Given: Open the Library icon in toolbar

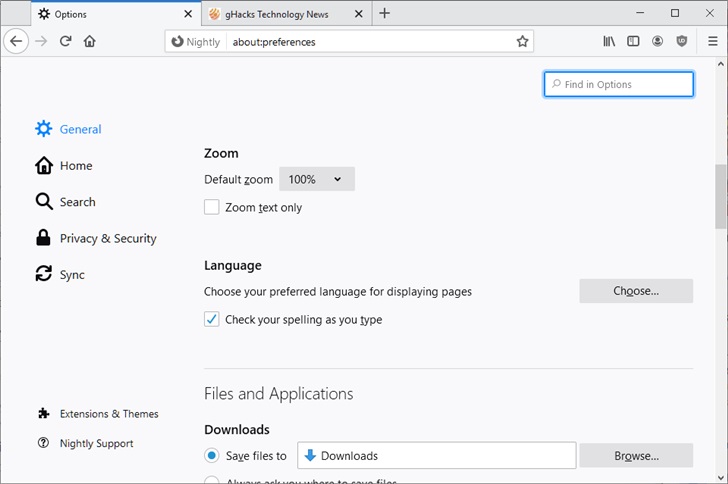Looking at the screenshot, I should click(x=609, y=41).
